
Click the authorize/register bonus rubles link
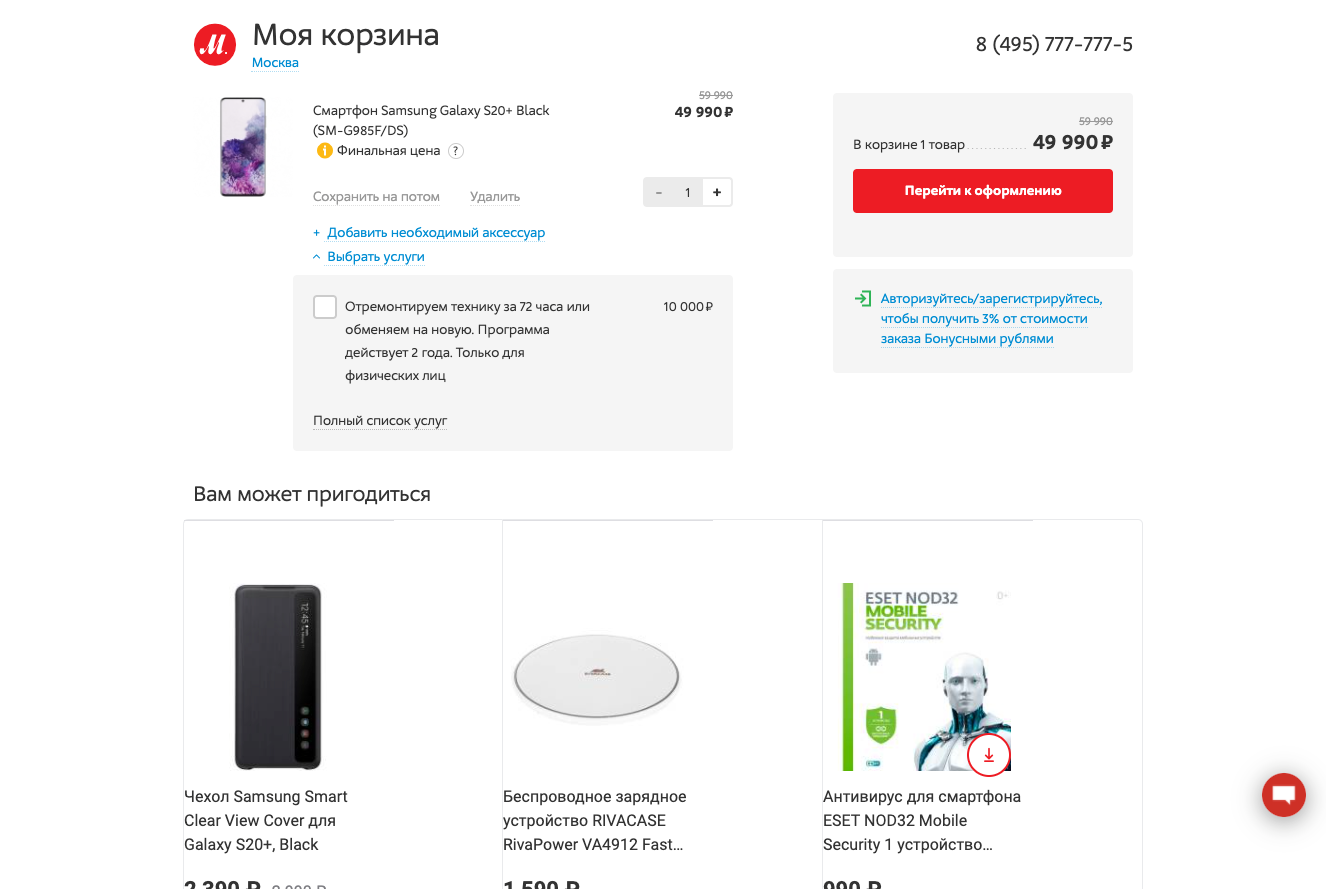[x=990, y=319]
